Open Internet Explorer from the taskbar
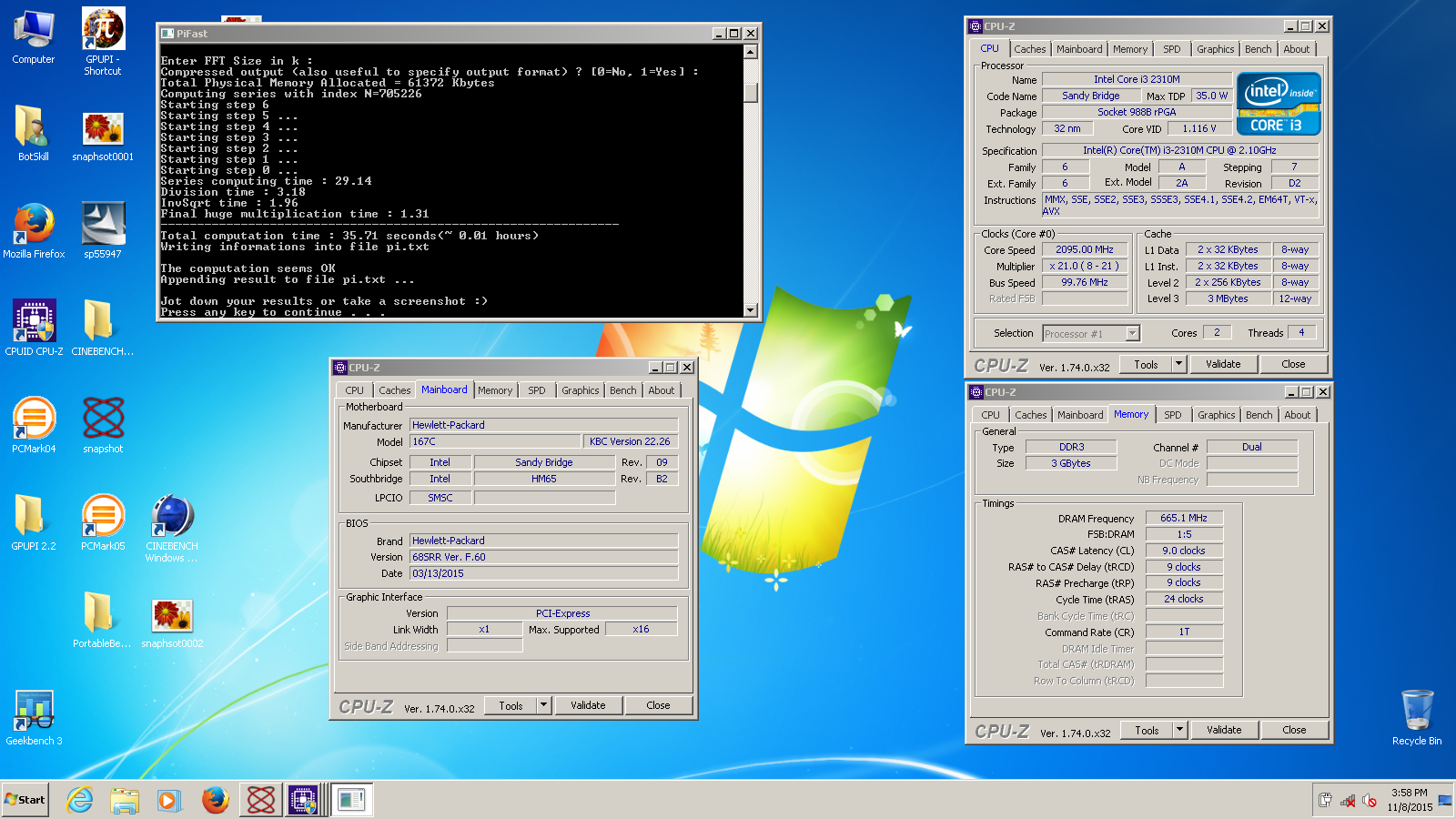The image size is (1456, 819). point(80,800)
